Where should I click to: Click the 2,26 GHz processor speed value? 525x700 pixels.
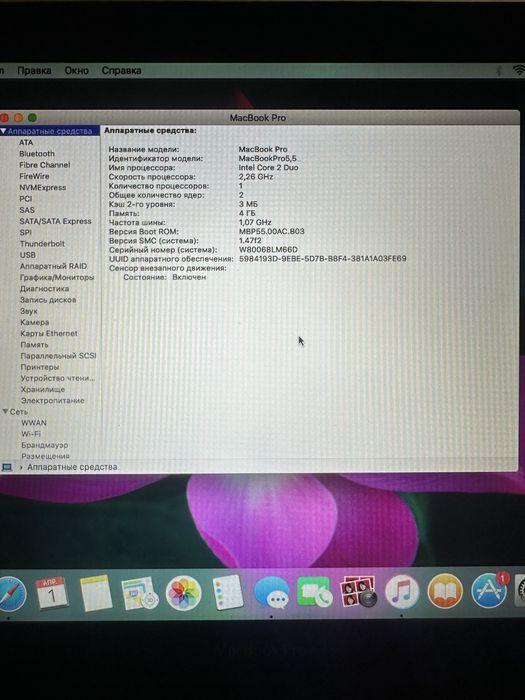point(256,177)
